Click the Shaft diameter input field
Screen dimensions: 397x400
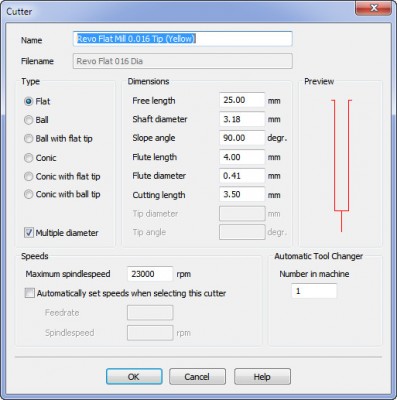point(242,119)
